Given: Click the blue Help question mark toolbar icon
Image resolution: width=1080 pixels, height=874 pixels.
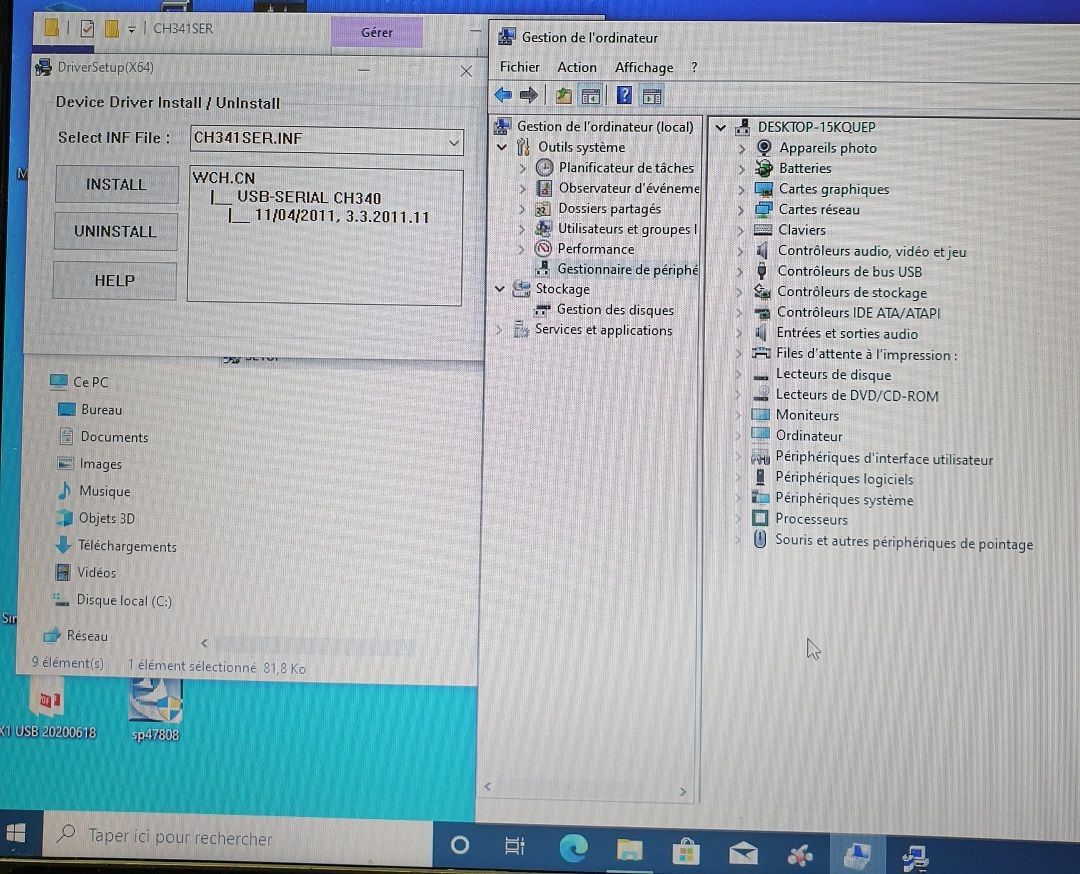Looking at the screenshot, I should click(x=624, y=95).
